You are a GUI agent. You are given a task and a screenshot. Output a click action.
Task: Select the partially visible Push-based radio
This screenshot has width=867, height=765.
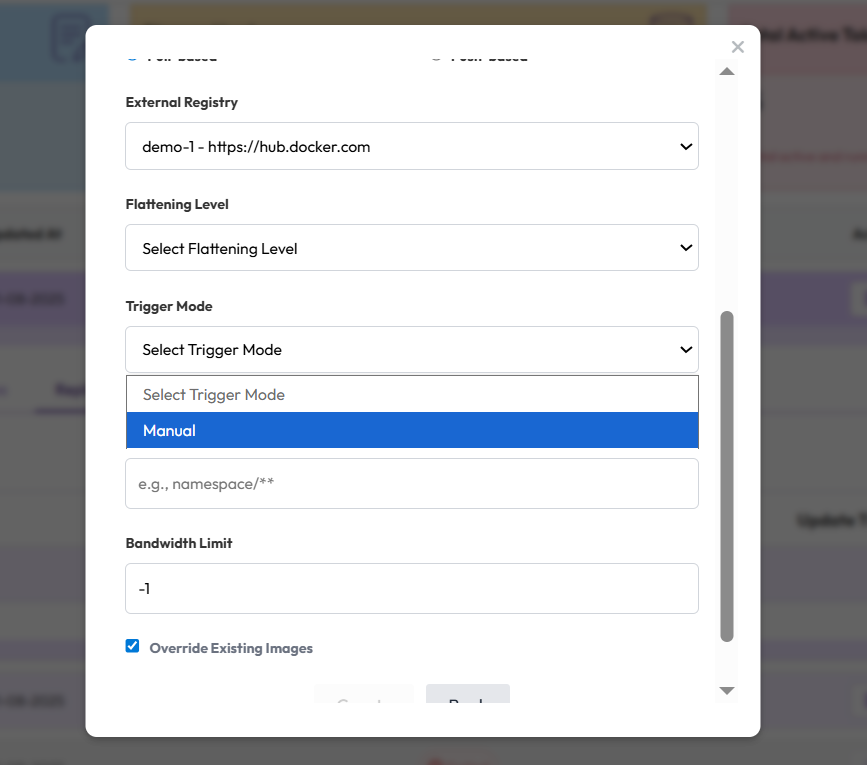[436, 58]
